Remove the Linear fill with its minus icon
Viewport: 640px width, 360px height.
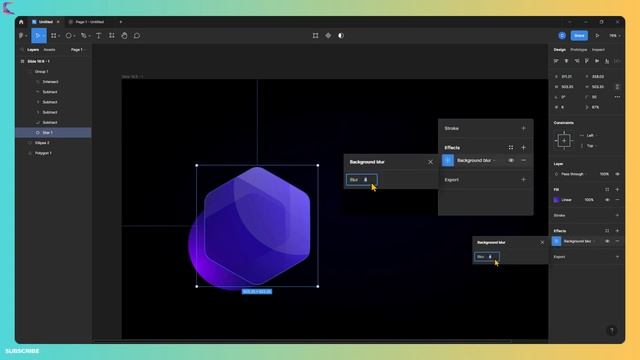tap(617, 200)
